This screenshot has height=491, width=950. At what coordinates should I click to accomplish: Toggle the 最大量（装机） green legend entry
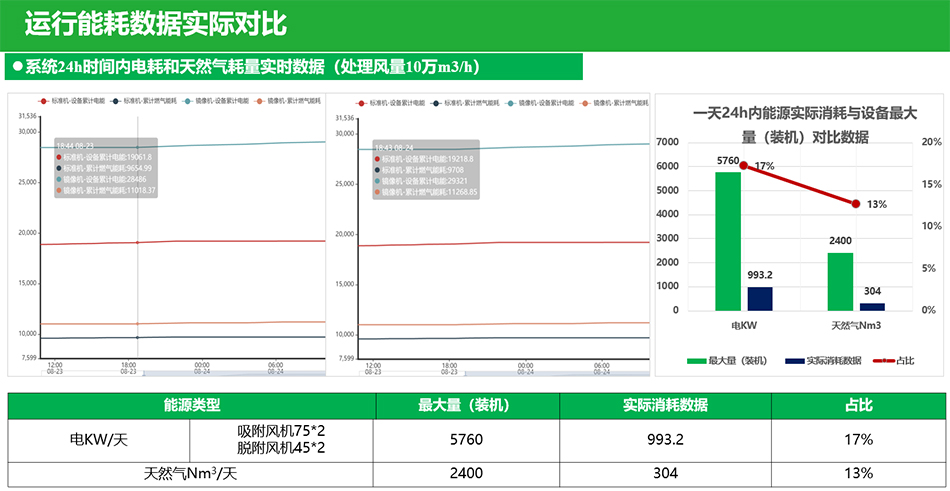tap(727, 361)
